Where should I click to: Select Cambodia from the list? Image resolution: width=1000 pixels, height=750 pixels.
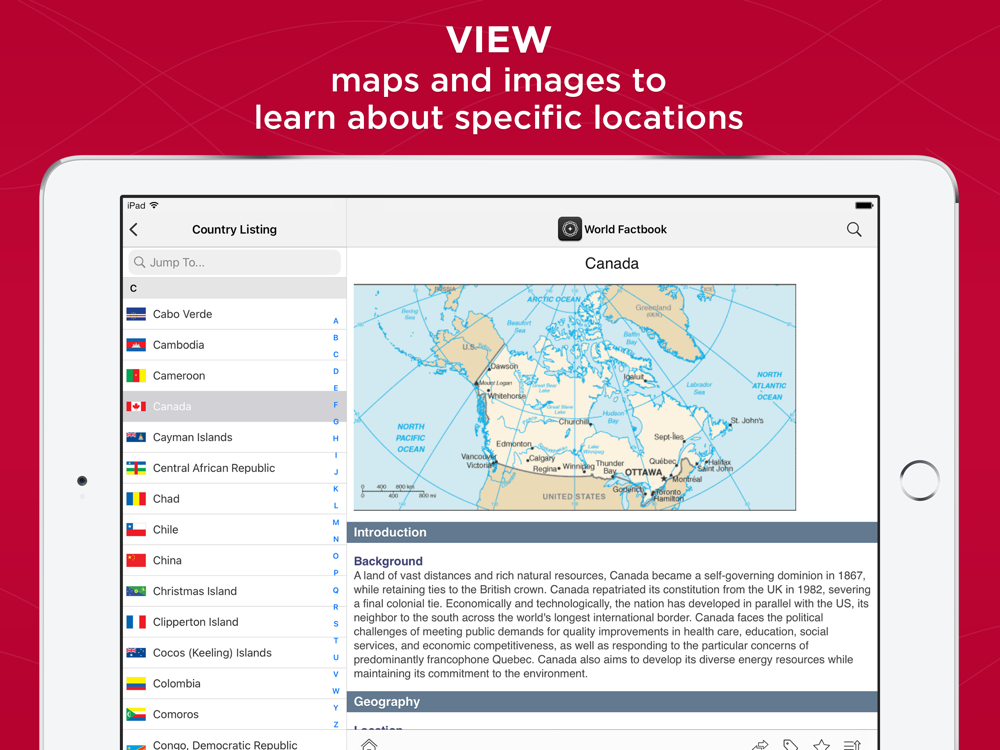click(235, 345)
